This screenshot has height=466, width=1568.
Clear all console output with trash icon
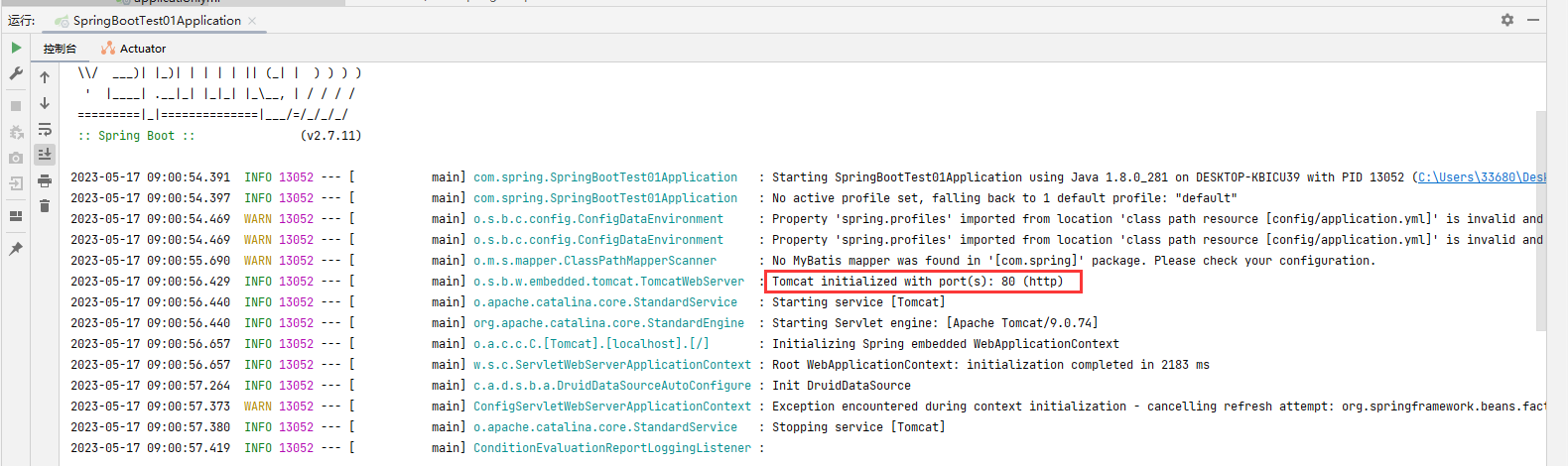point(45,206)
